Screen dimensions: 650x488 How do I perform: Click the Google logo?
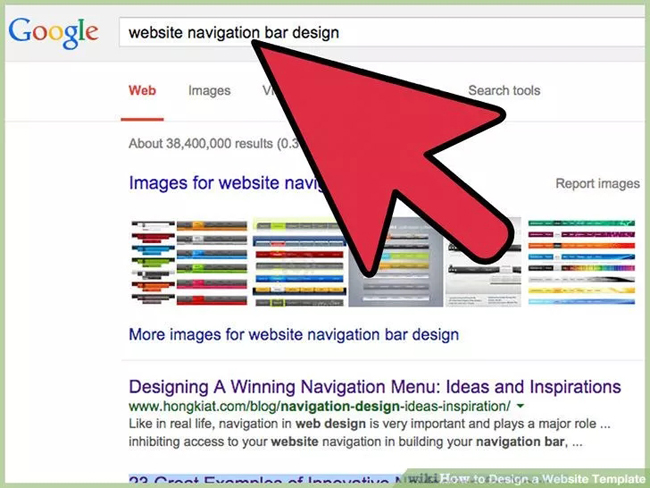point(53,33)
